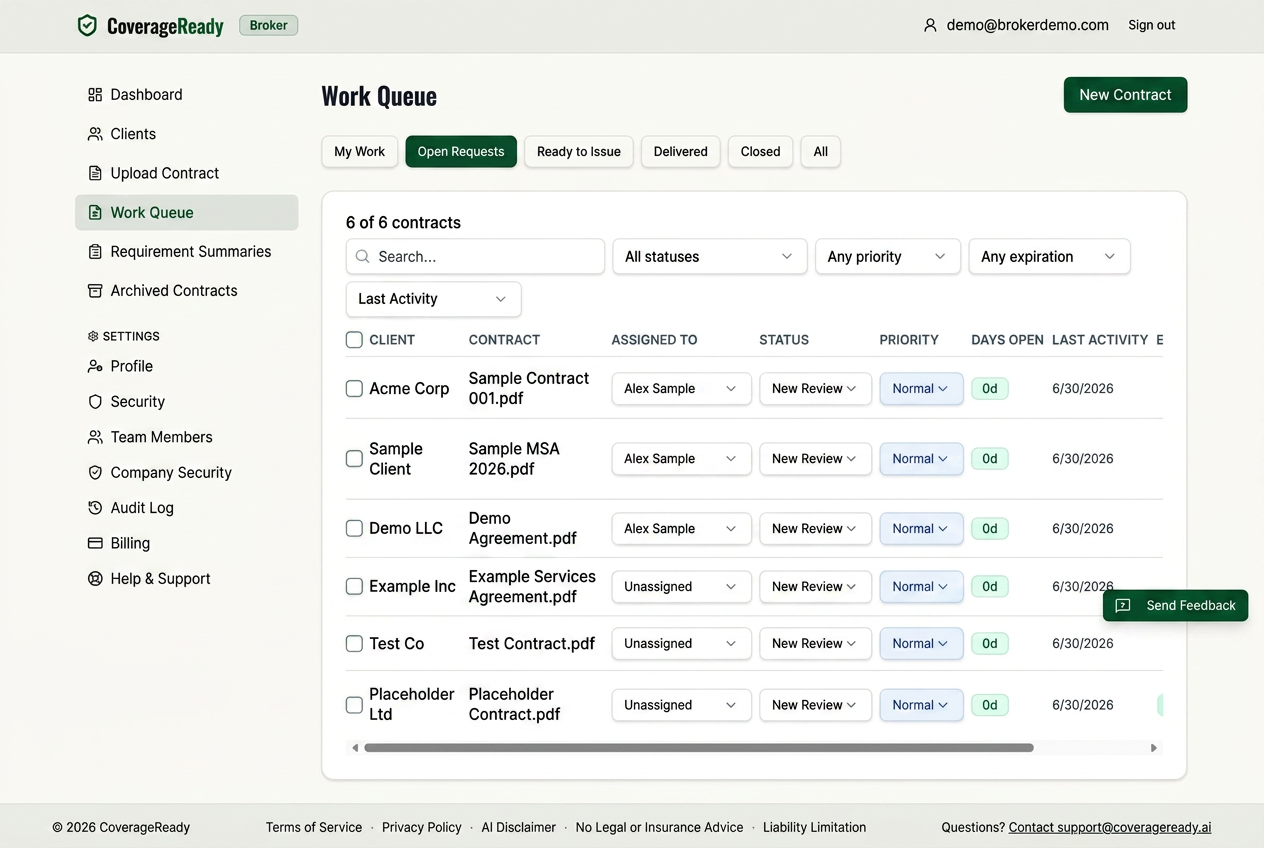Open No Legal or Insurance Advice link

click(660, 827)
